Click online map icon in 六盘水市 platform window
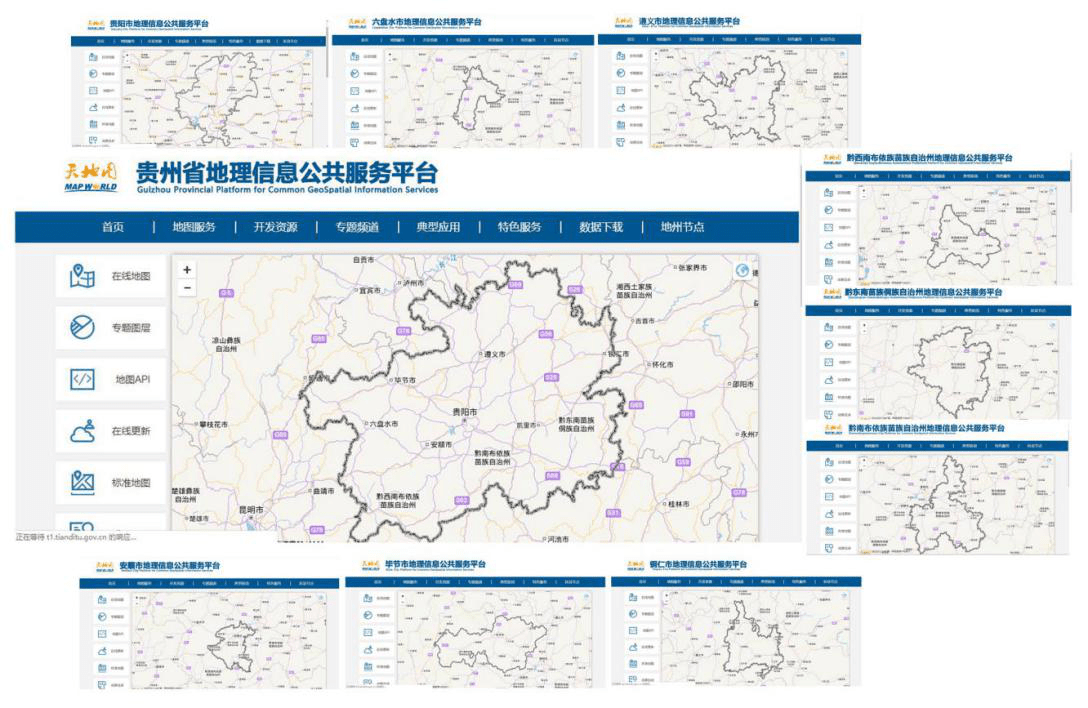Image resolution: width=1088 pixels, height=708 pixels. [355, 56]
